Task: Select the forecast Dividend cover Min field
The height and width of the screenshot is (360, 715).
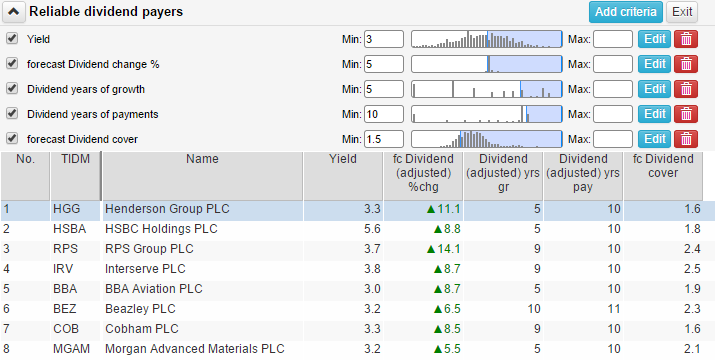Action: [x=384, y=139]
